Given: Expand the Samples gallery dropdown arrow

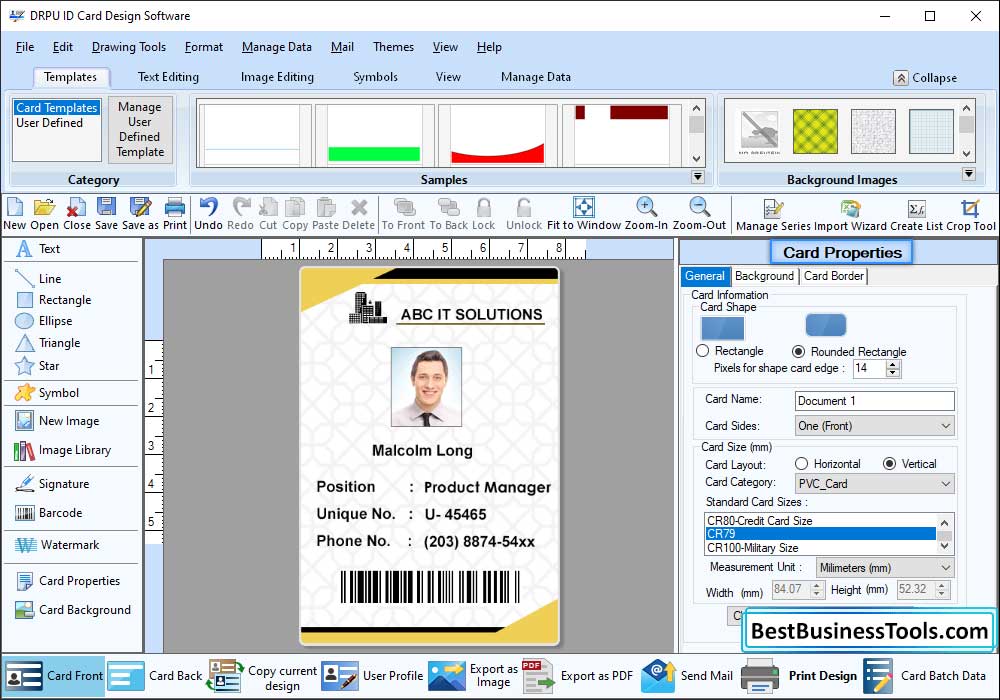Looking at the screenshot, I should point(698,177).
